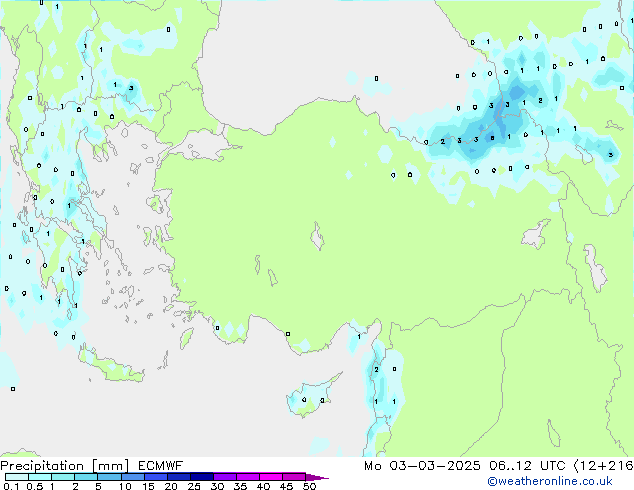
Task: Click the 5–10 mm legend color box
Action: 109,477
